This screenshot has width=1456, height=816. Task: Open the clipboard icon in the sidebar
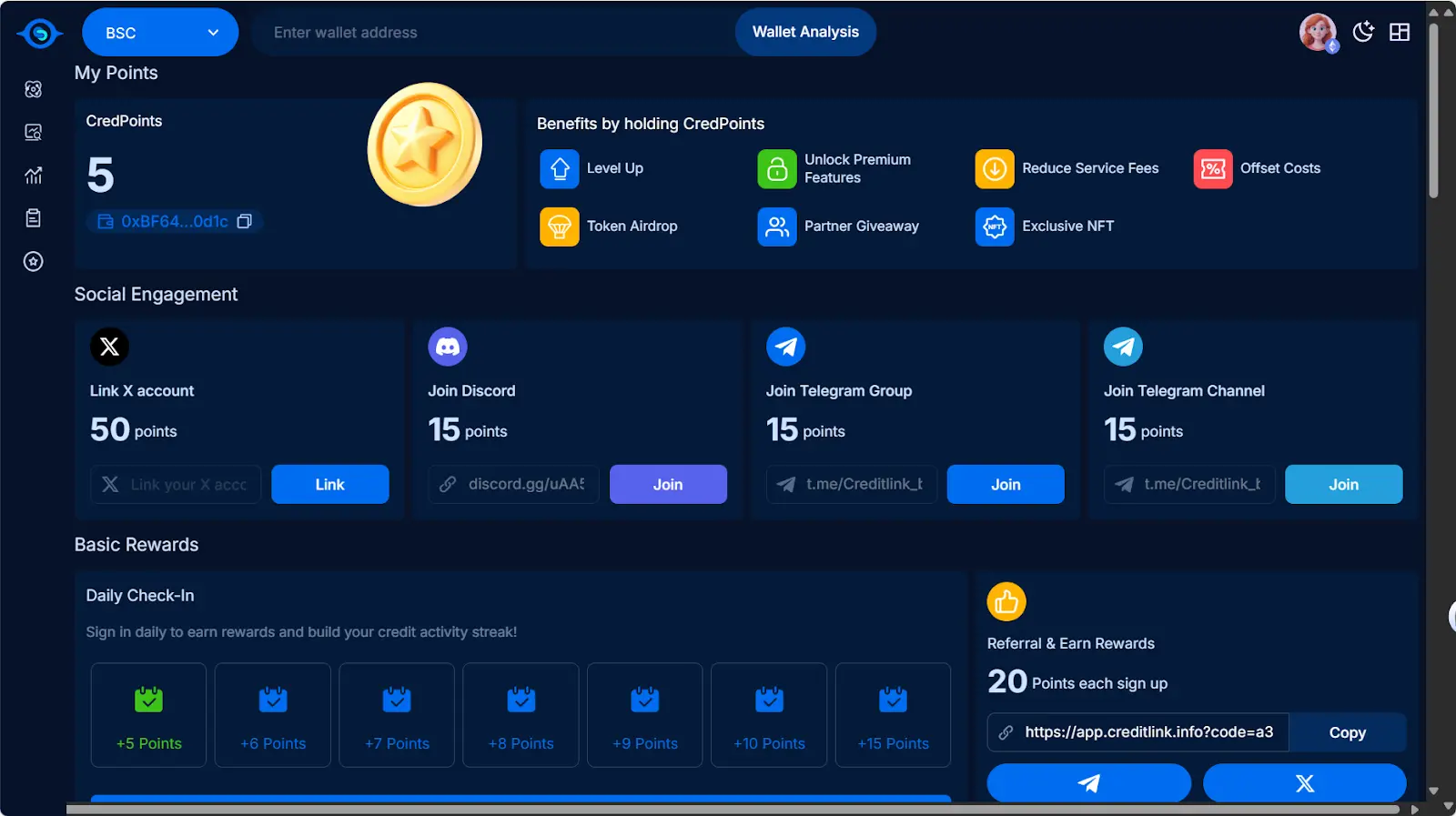click(34, 218)
